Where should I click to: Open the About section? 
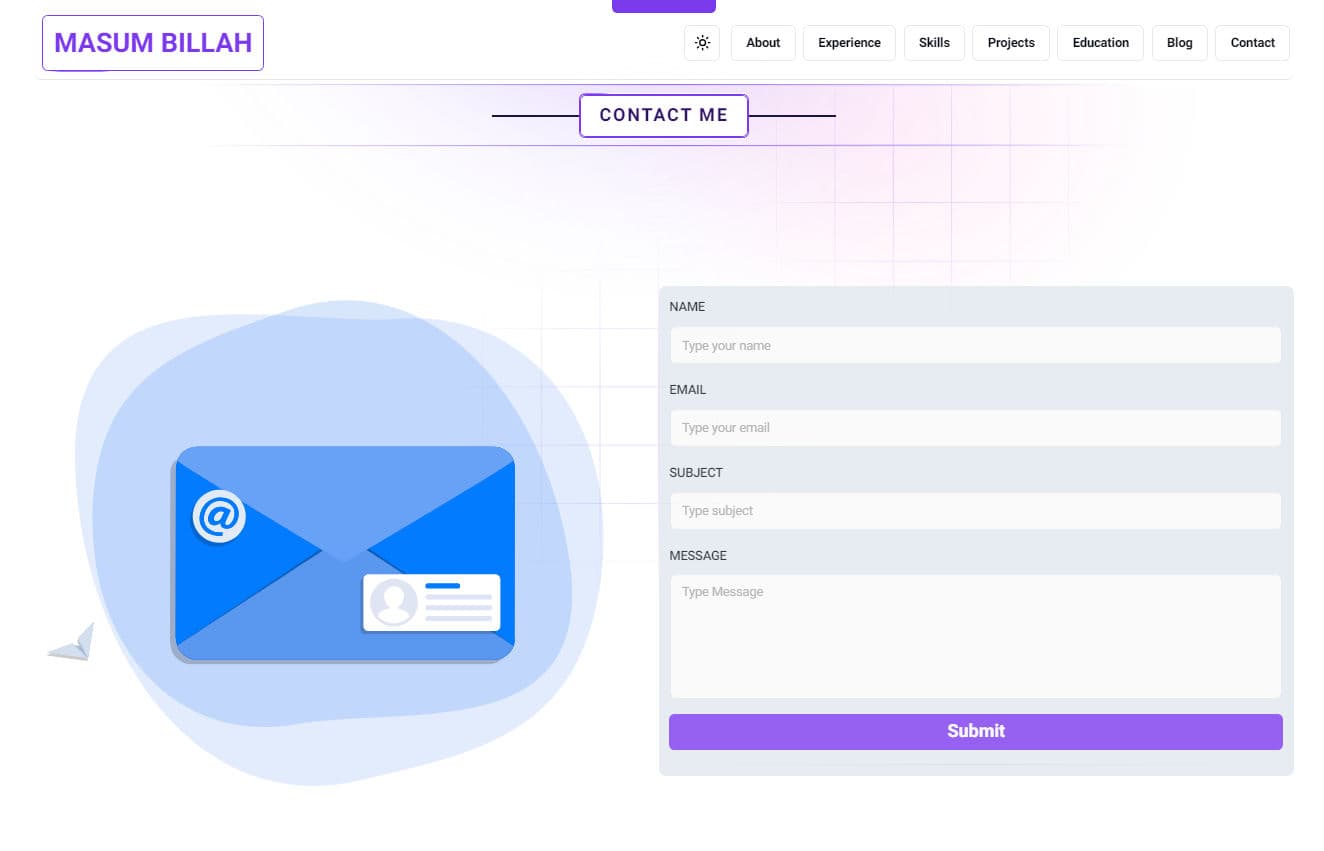point(763,43)
